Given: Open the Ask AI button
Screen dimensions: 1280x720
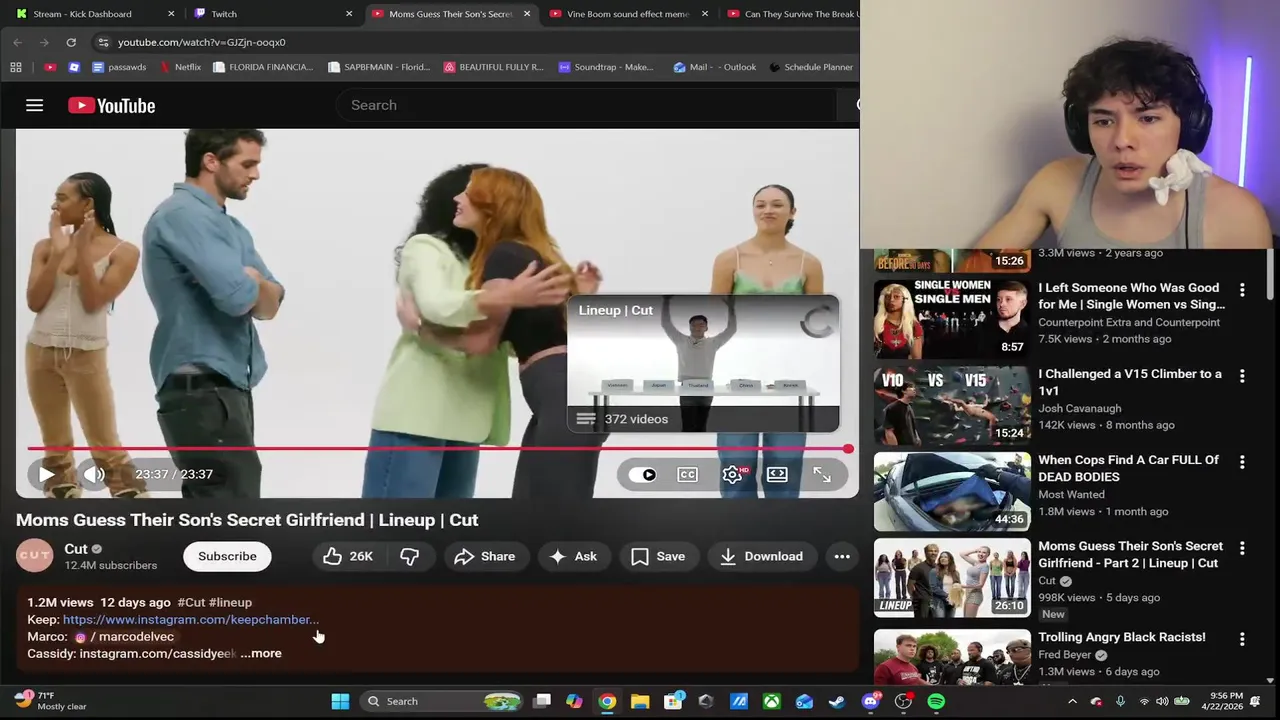Looking at the screenshot, I should point(574,556).
